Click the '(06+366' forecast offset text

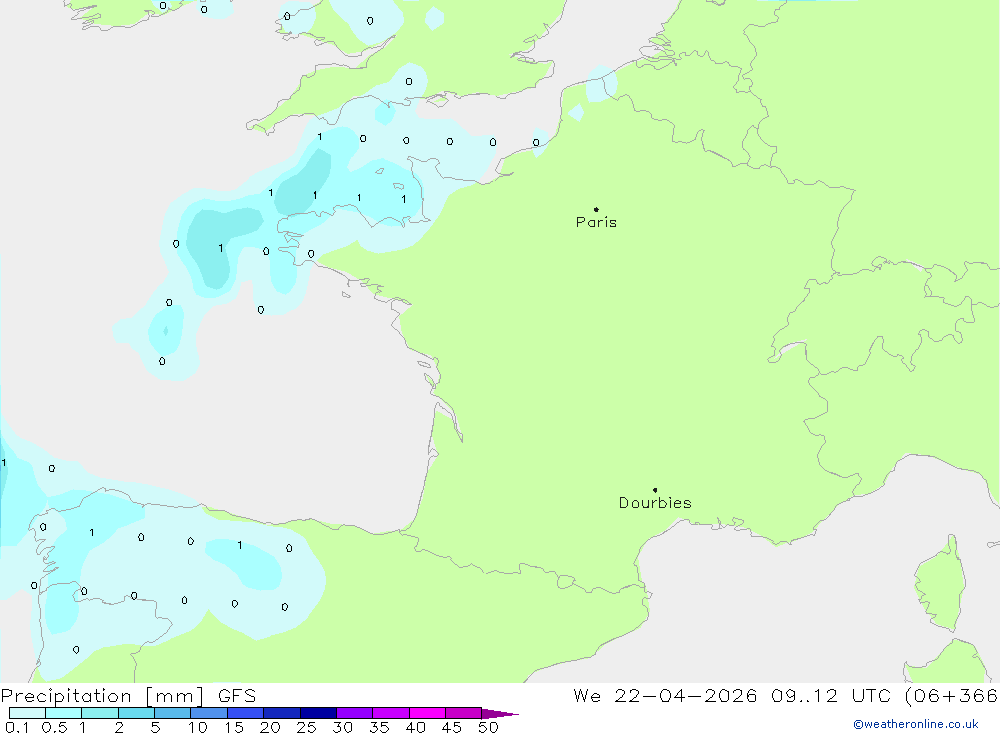pos(951,696)
